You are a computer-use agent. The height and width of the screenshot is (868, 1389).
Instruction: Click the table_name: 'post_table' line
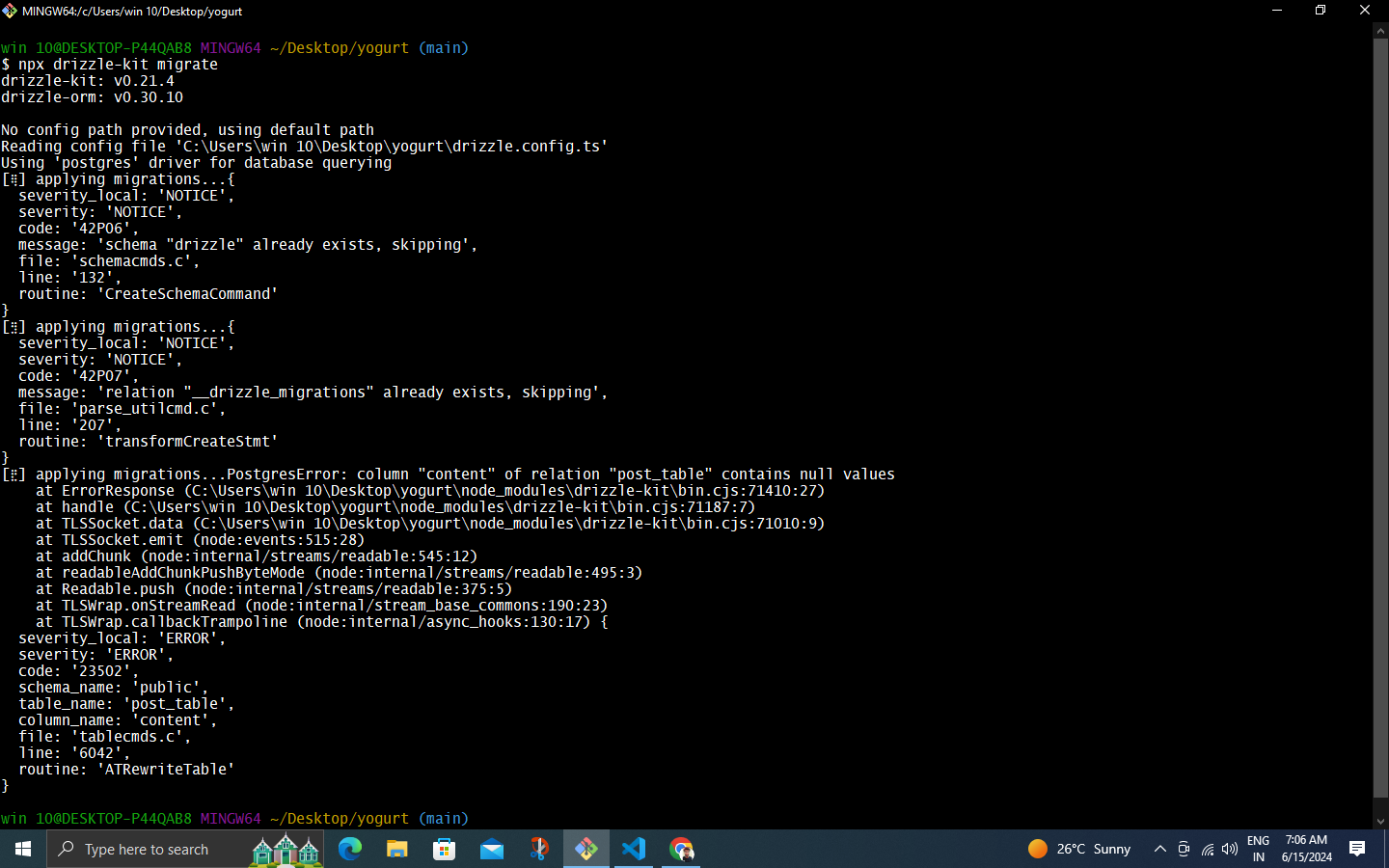click(126, 704)
